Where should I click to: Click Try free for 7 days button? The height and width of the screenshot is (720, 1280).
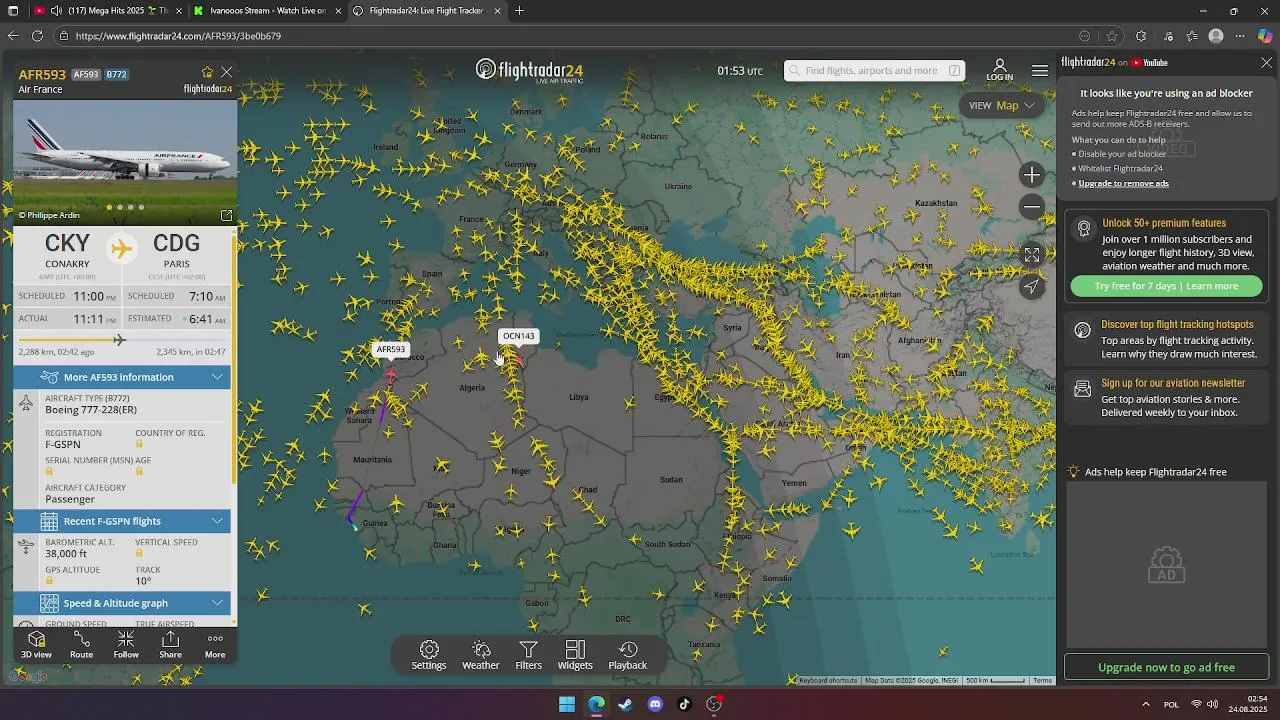click(x=1166, y=286)
